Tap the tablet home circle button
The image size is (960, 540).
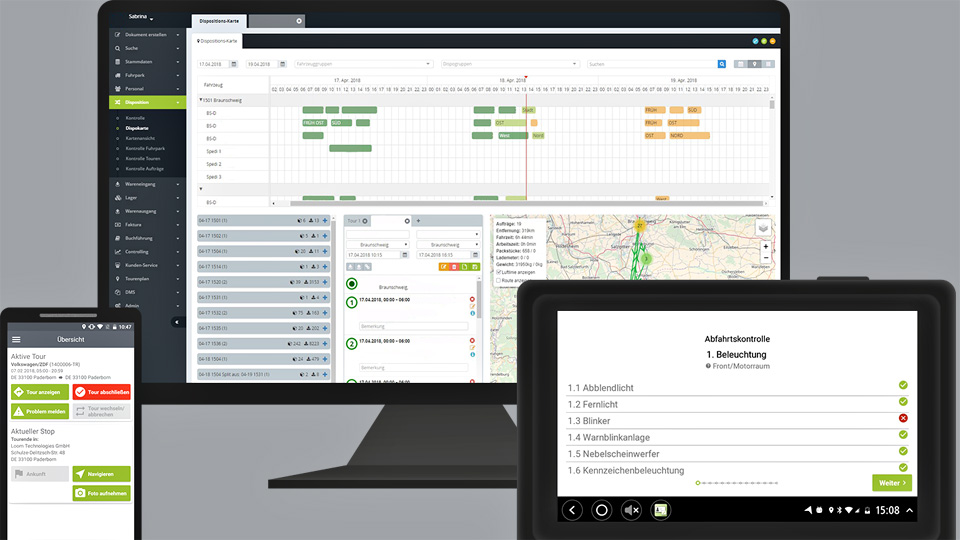[602, 510]
